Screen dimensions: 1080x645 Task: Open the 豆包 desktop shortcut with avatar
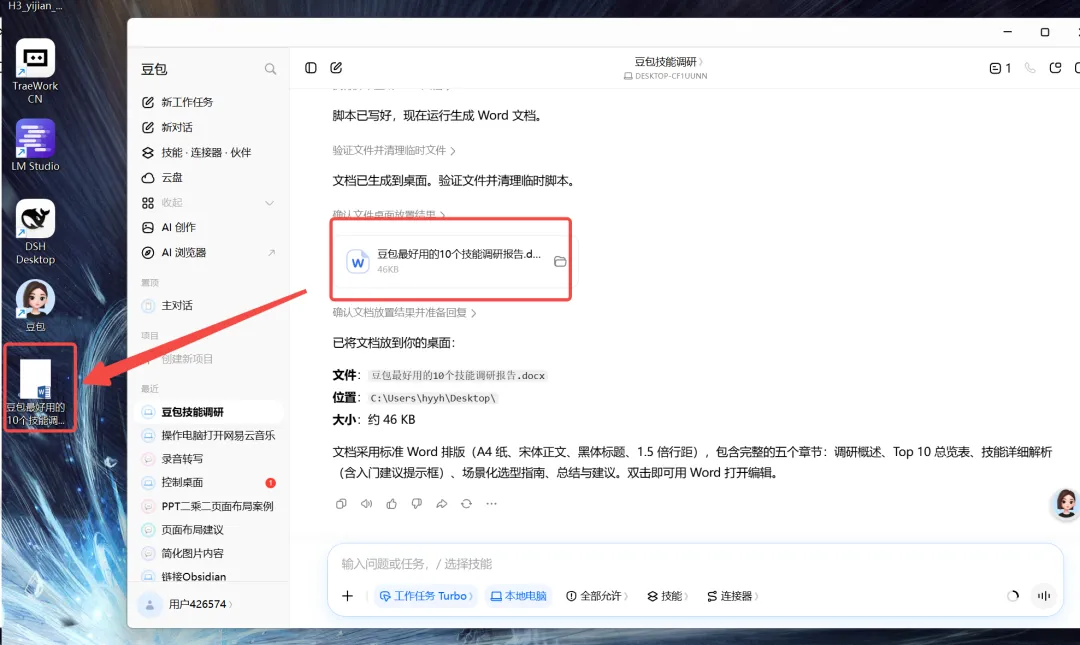(35, 306)
